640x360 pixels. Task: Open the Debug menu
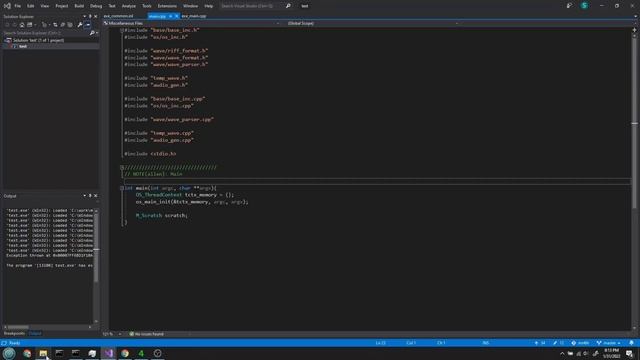pos(96,6)
